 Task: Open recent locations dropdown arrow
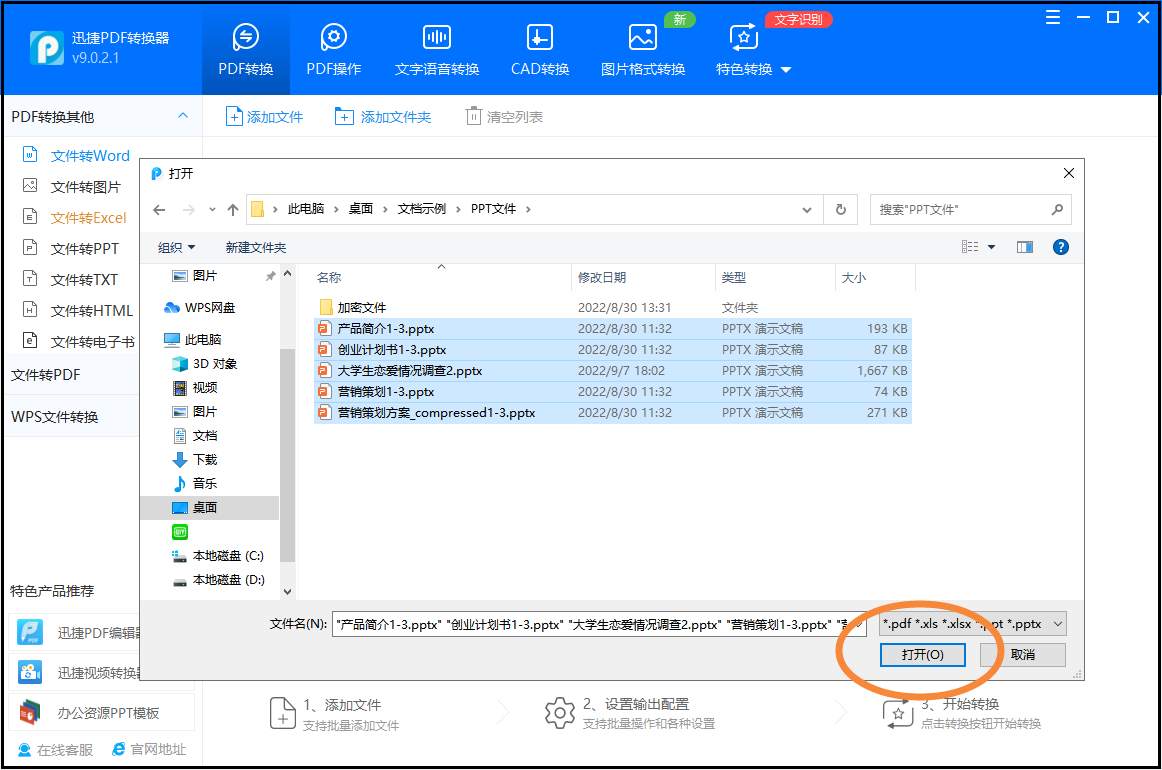(212, 210)
